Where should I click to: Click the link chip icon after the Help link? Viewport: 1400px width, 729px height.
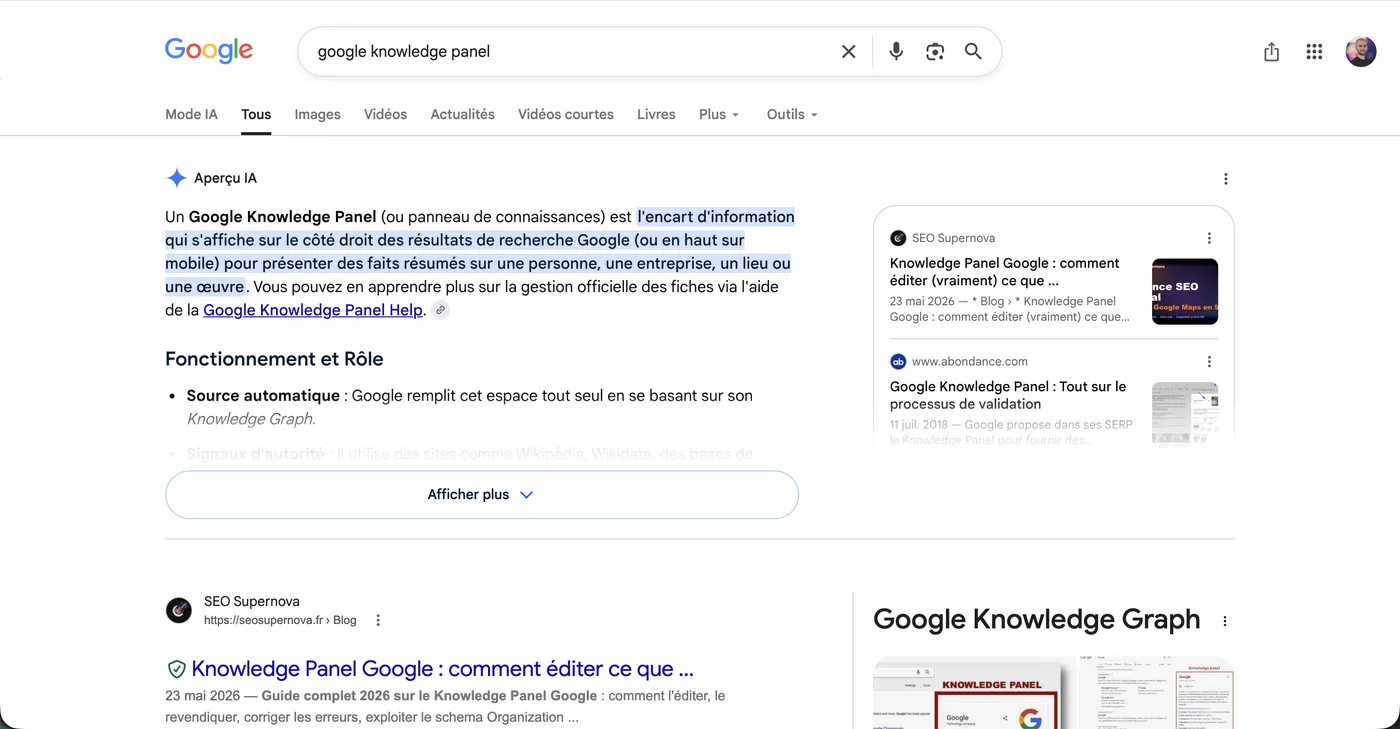tap(440, 310)
